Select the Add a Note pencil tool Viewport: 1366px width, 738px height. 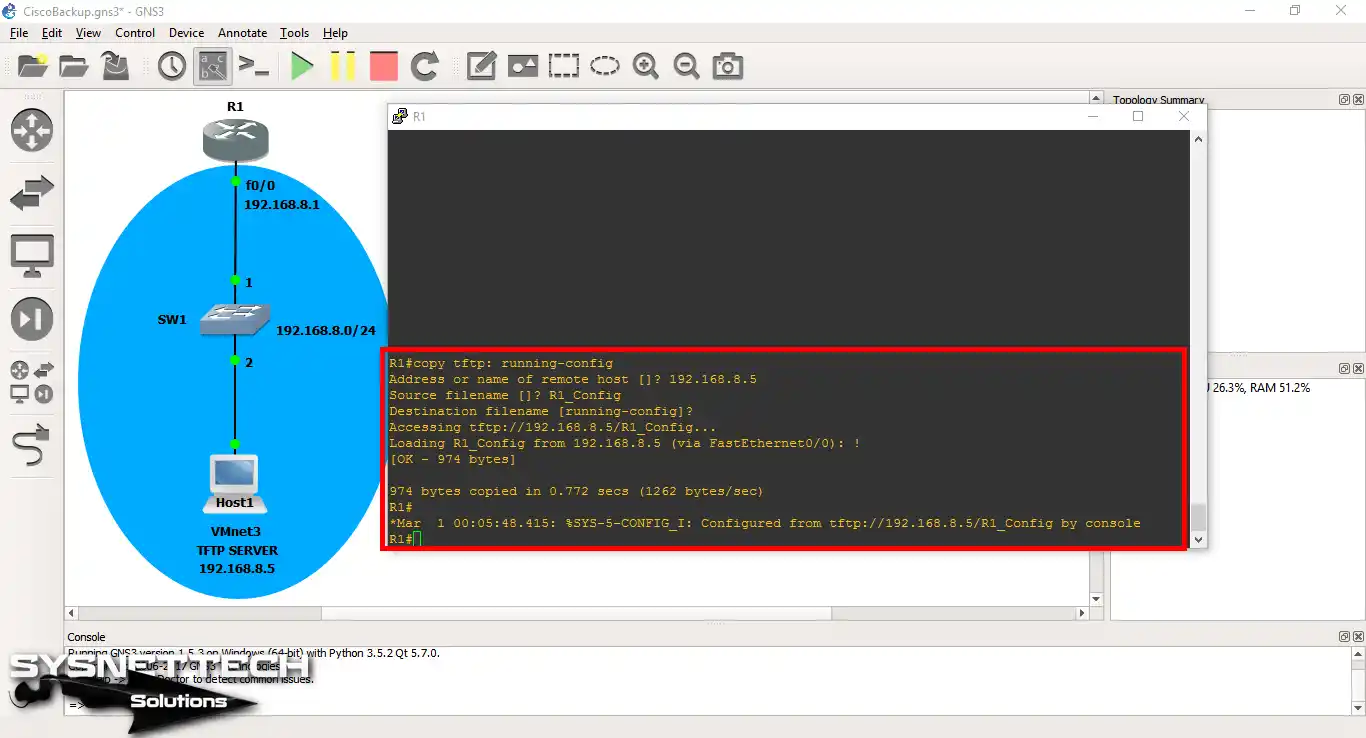click(x=481, y=66)
